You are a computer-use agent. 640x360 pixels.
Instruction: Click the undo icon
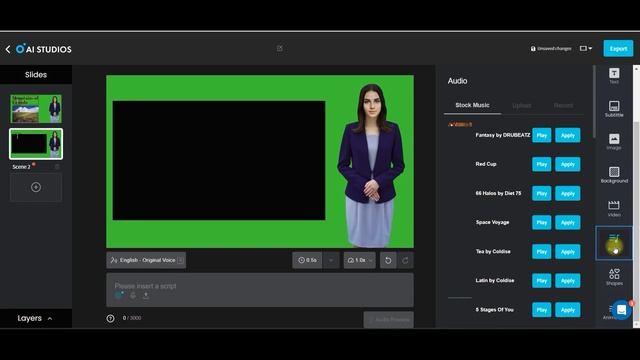coord(388,260)
